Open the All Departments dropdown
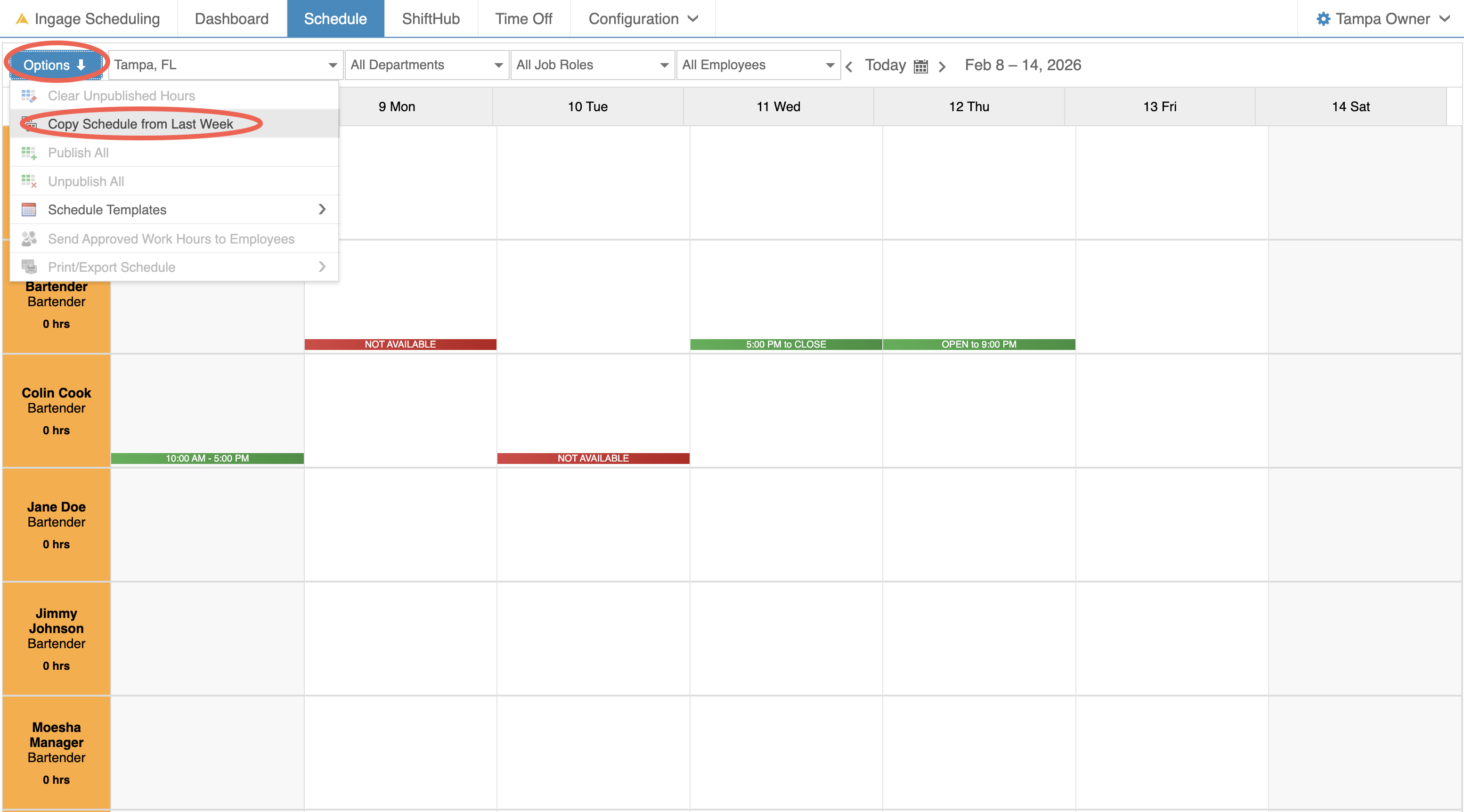The image size is (1464, 812). tap(426, 65)
